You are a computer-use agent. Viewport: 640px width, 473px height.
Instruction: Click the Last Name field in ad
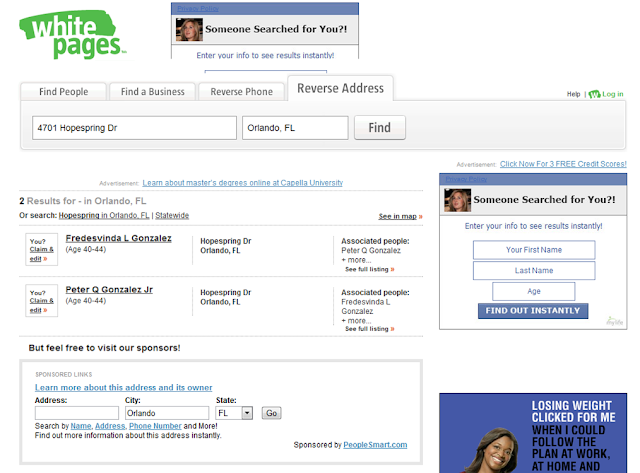point(534,271)
